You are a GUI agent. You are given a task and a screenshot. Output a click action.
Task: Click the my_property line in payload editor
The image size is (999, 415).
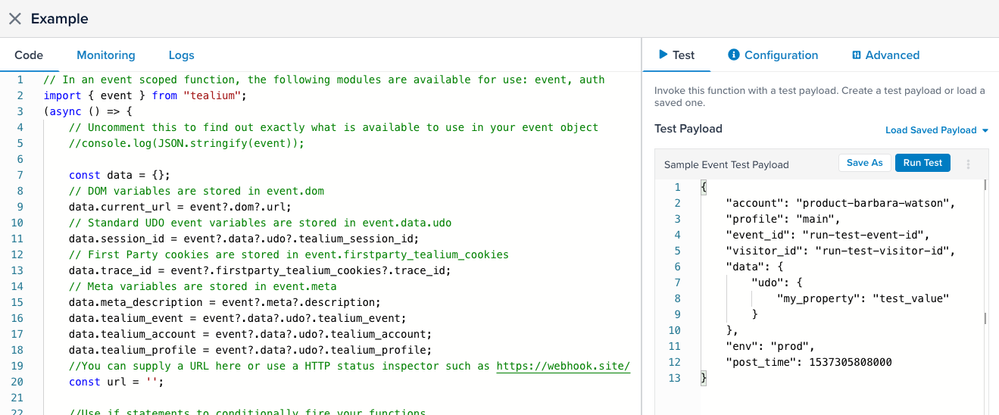click(862, 298)
